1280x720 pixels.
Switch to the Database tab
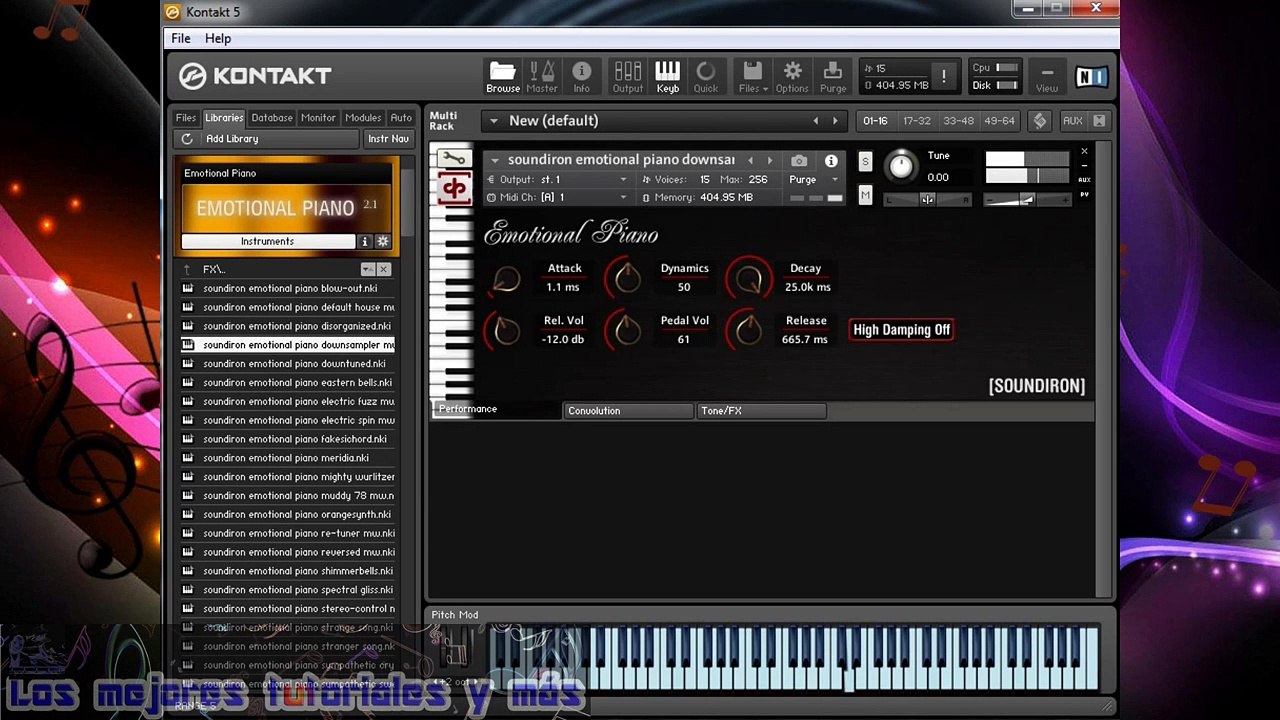[x=272, y=118]
